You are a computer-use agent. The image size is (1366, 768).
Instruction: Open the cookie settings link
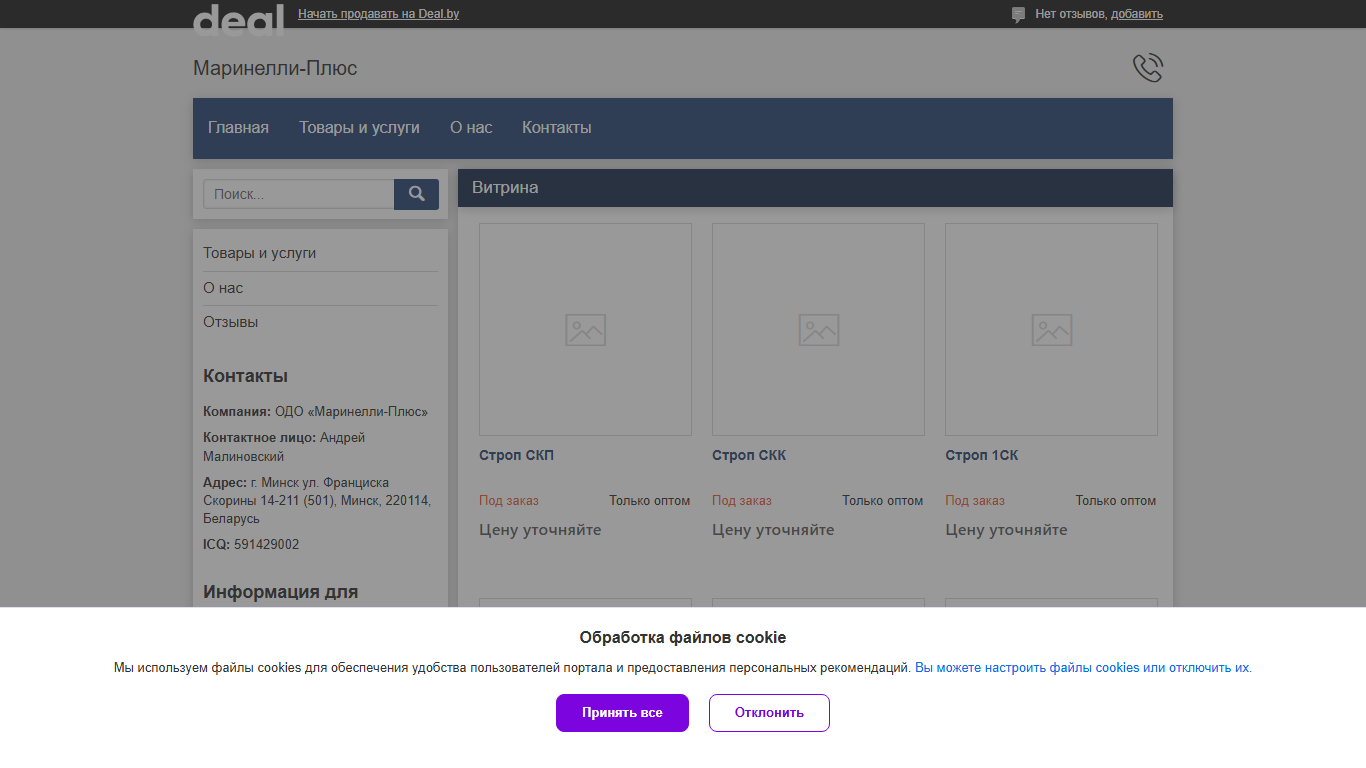1083,667
